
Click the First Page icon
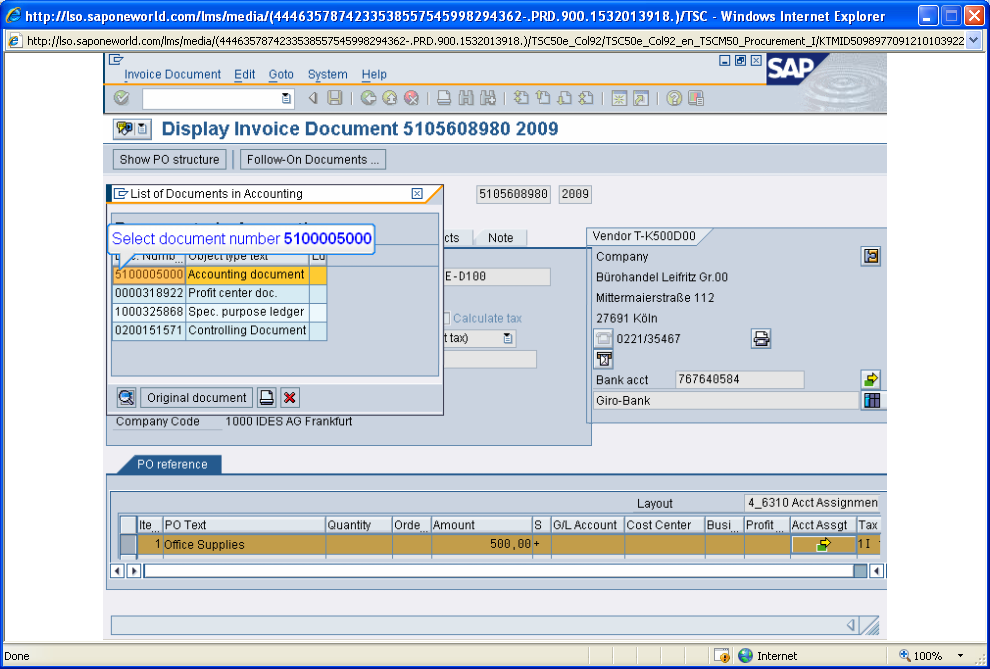(522, 98)
